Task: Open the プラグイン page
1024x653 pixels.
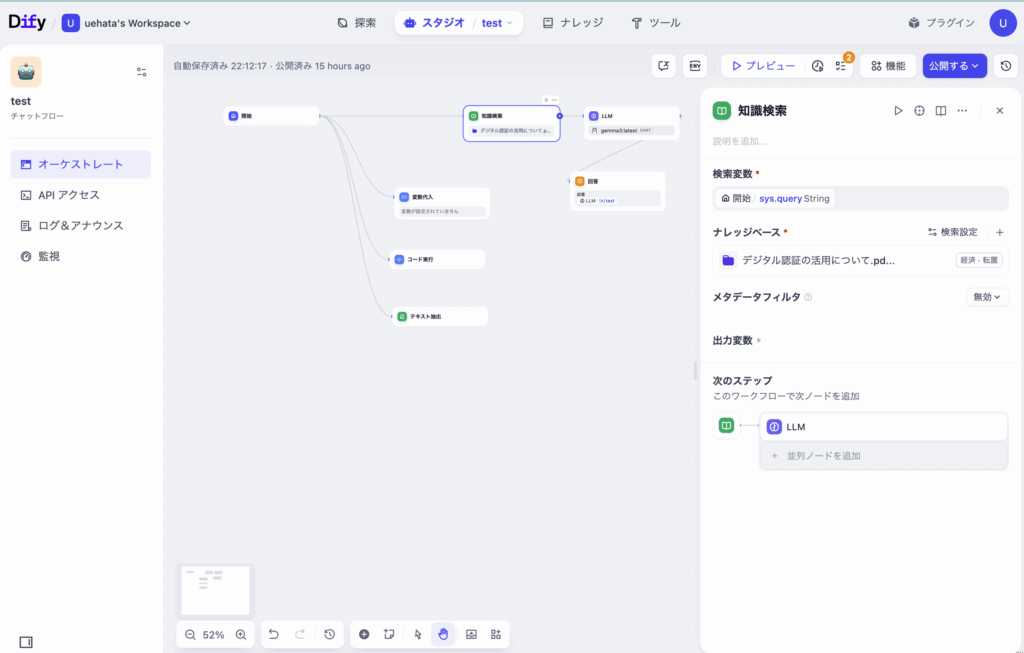Action: coord(941,23)
